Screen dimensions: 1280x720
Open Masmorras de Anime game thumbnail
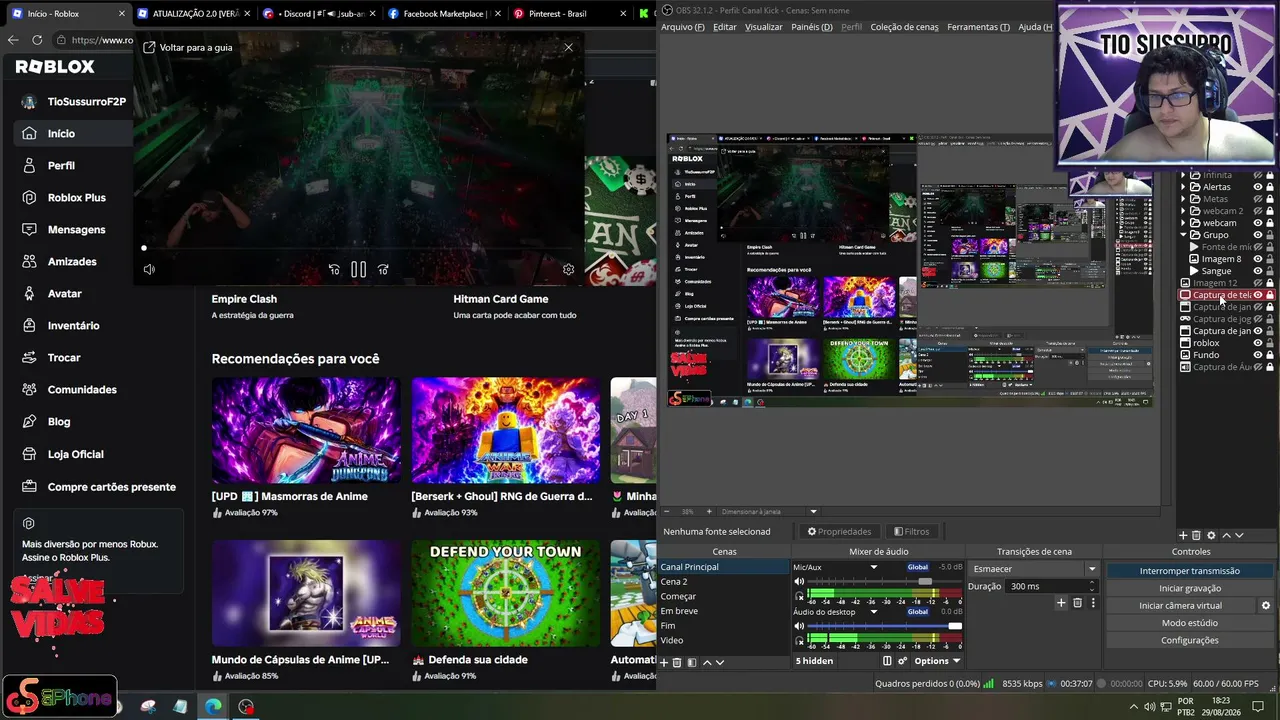(x=306, y=430)
